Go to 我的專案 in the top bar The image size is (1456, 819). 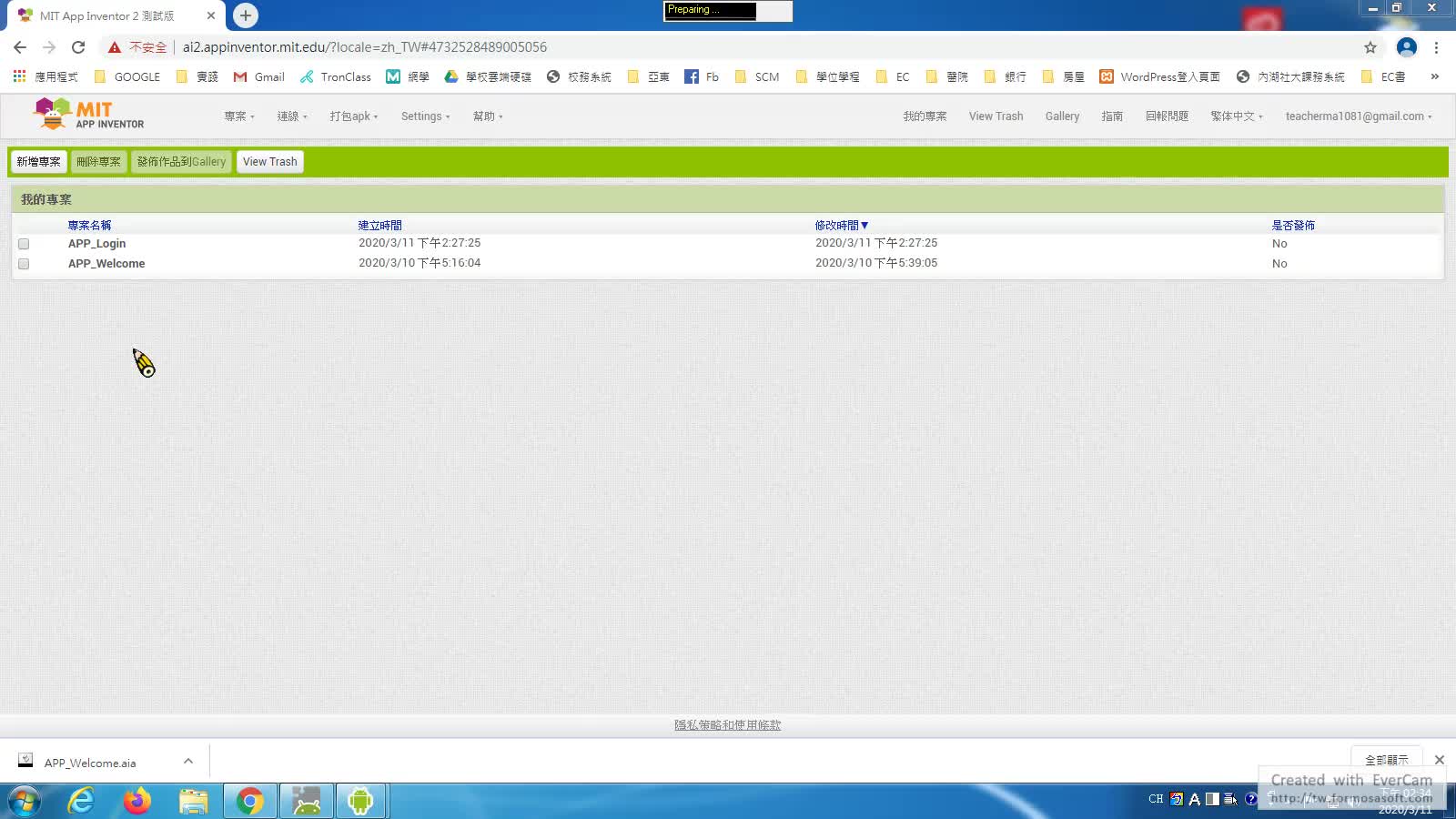(x=925, y=116)
